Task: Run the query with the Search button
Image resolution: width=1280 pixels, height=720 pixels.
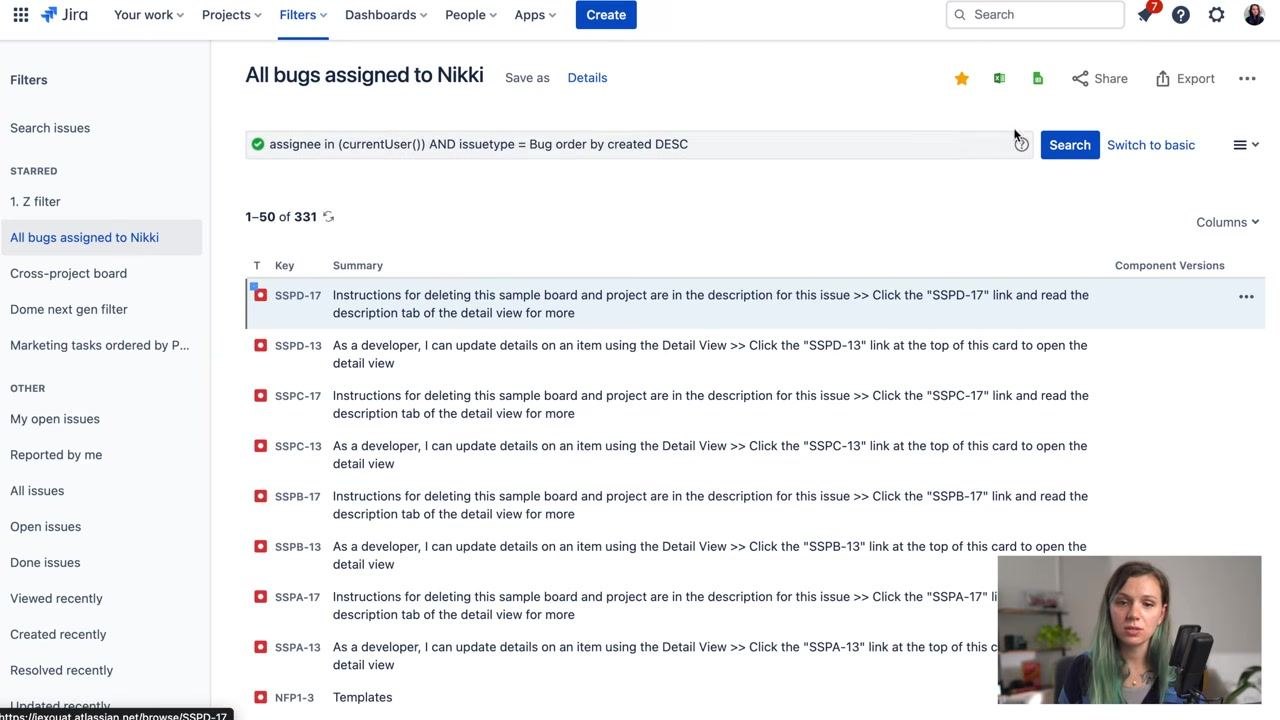Action: [x=1070, y=145]
